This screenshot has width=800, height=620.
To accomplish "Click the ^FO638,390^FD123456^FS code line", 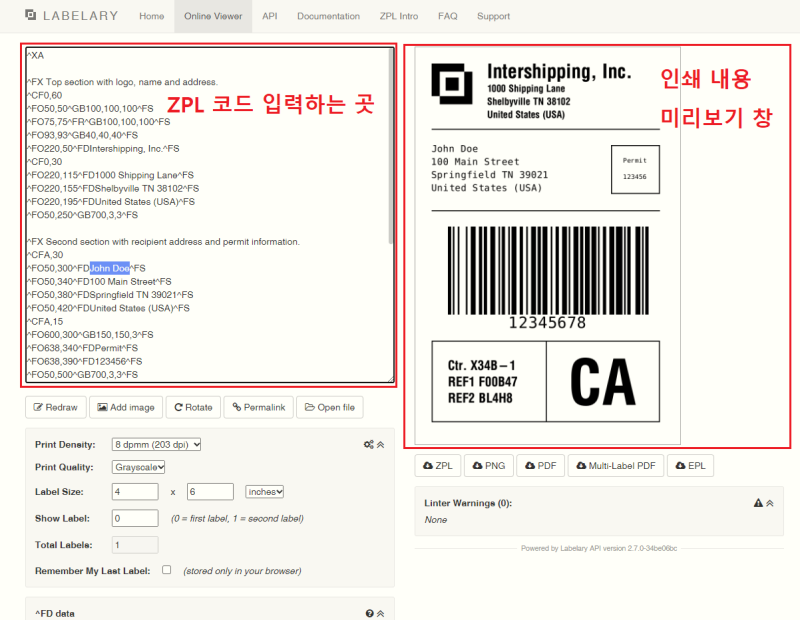I will 85,361.
